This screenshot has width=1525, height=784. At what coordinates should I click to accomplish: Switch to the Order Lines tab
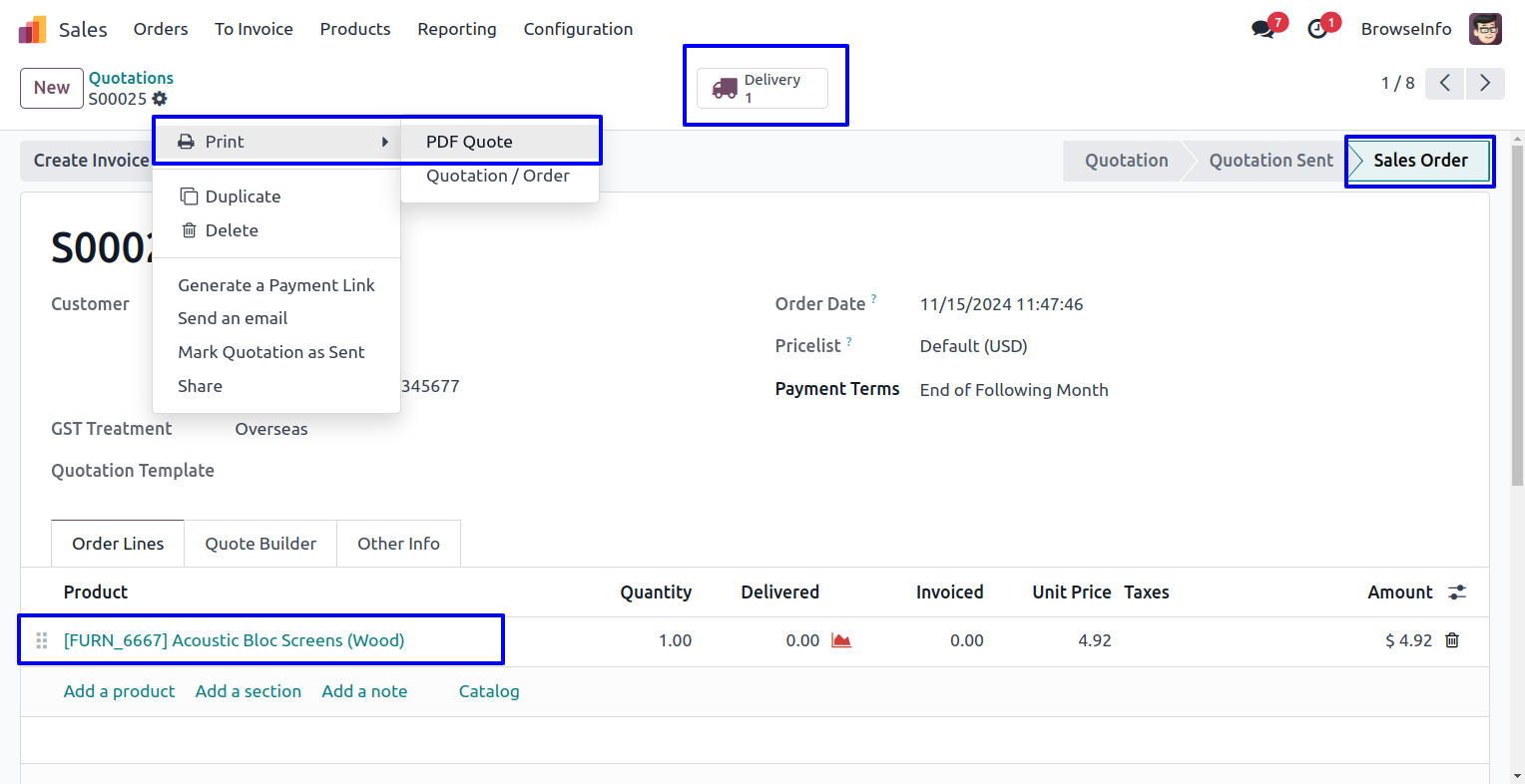(118, 544)
